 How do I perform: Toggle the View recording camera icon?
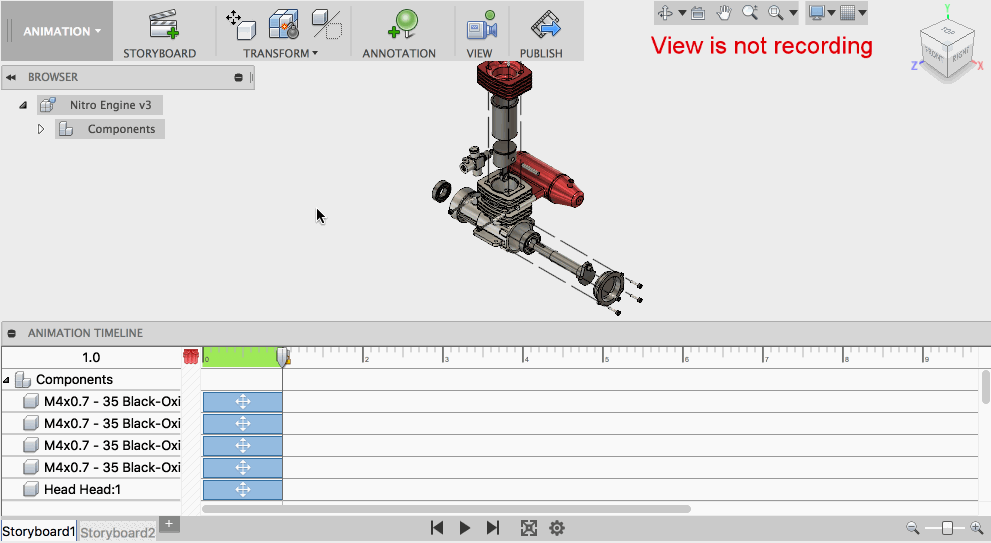point(480,24)
